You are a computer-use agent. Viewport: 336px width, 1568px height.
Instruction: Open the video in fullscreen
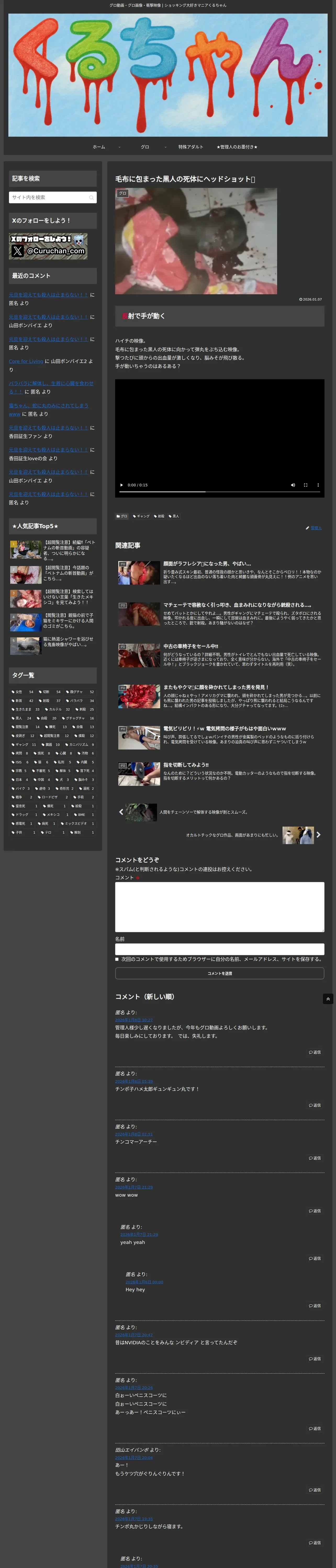[305, 485]
